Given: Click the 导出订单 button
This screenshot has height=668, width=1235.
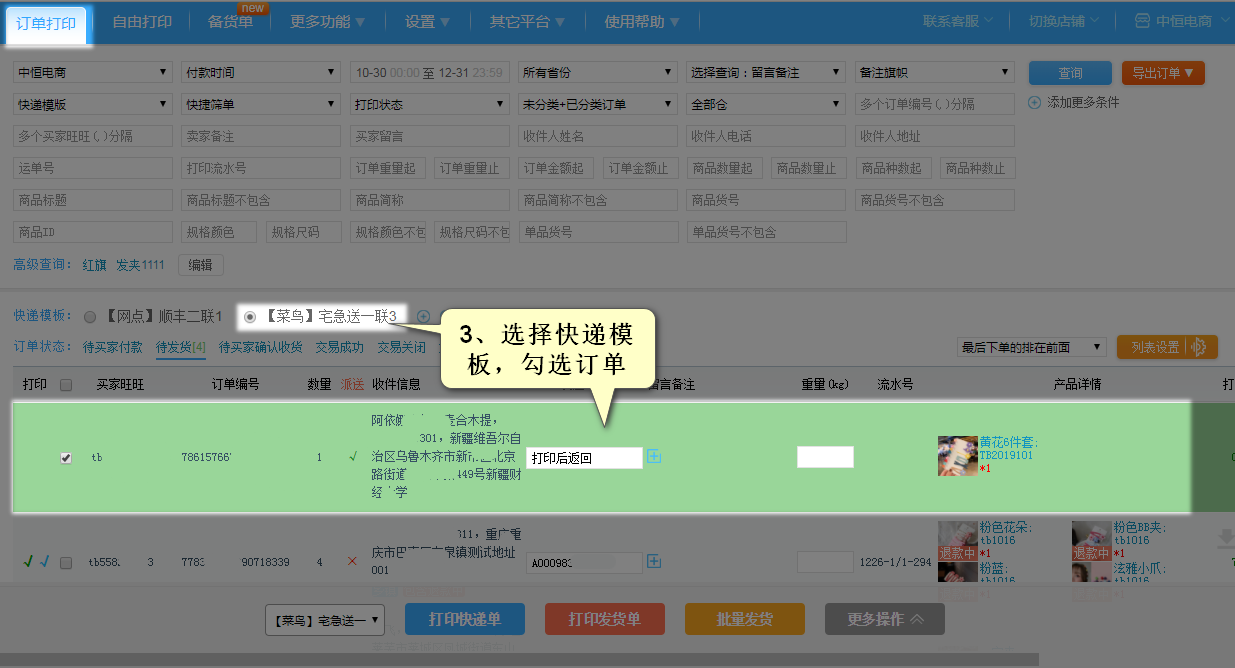Looking at the screenshot, I should pos(1163,73).
